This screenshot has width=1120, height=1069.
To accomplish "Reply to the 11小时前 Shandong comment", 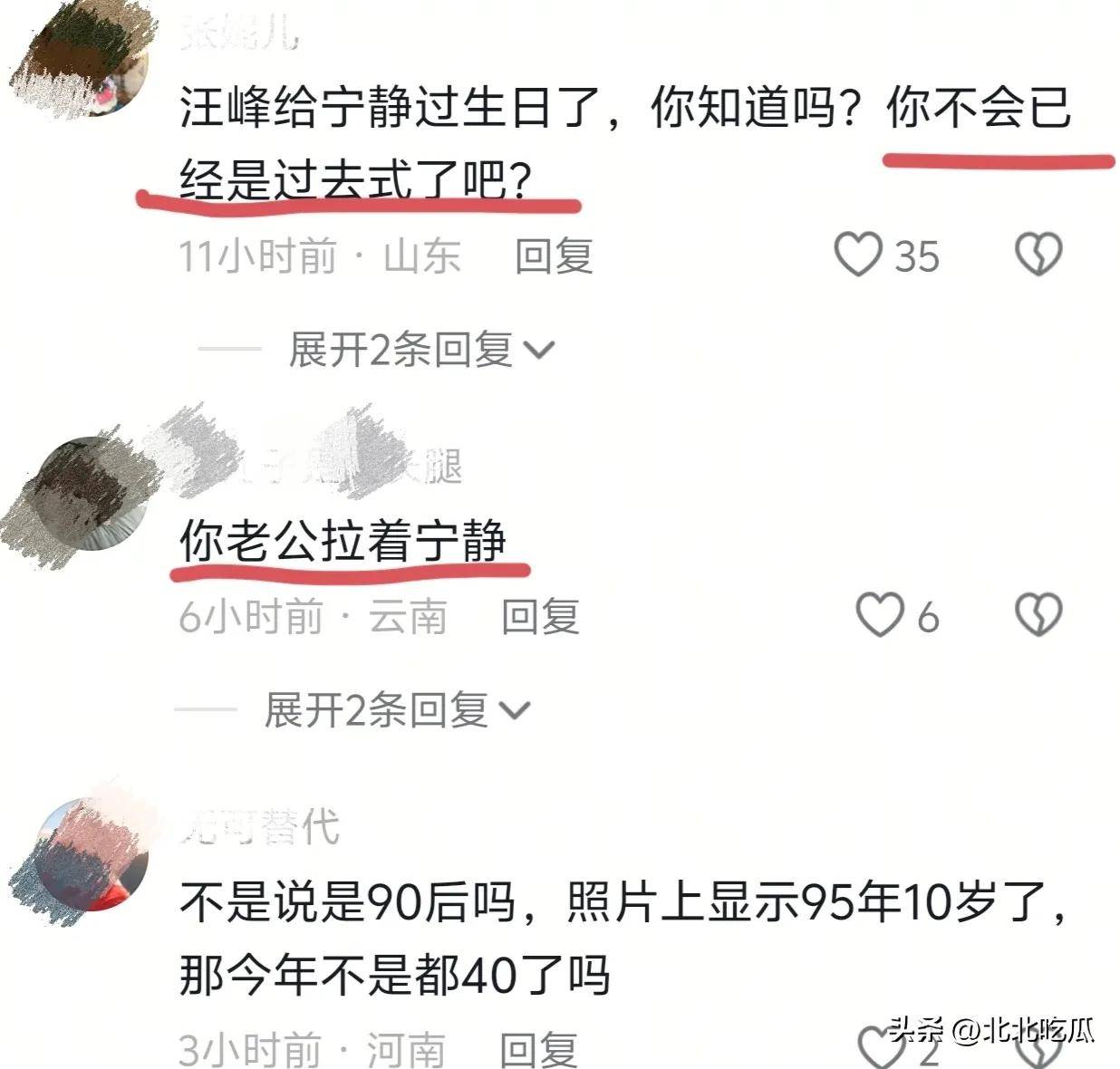I will [554, 256].
